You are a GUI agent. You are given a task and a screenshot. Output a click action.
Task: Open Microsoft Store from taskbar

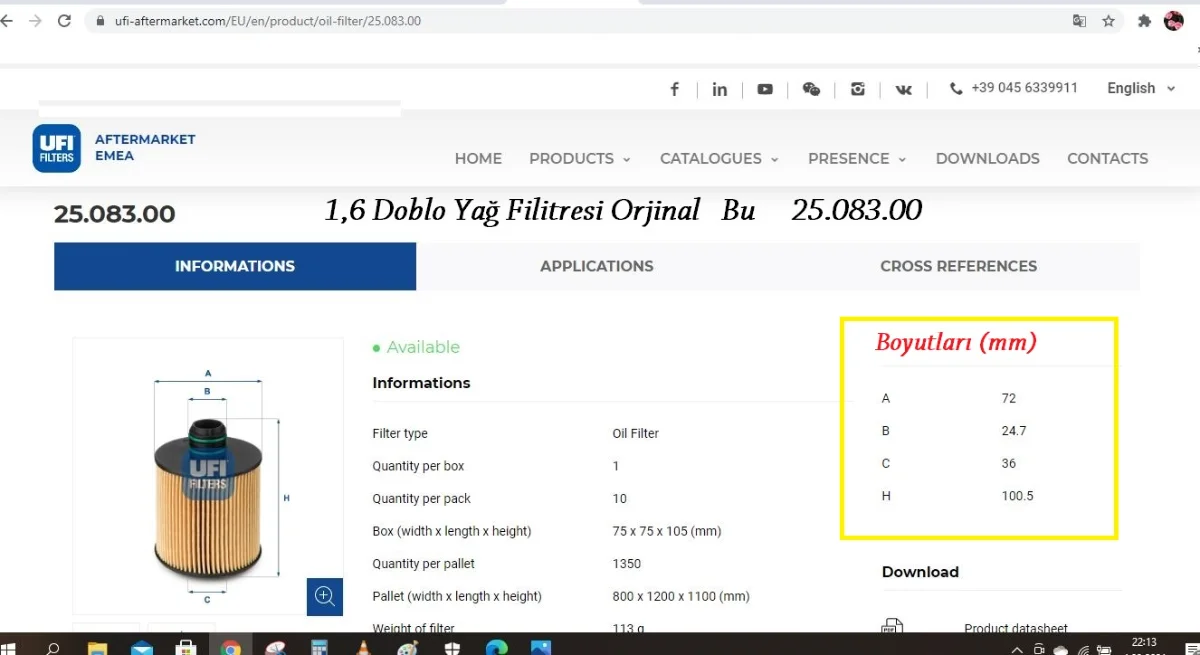coord(186,648)
